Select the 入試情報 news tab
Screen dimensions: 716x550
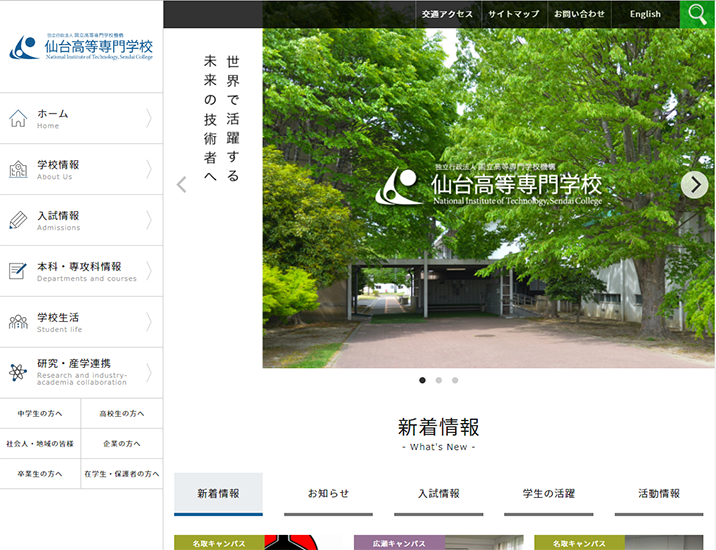coord(439,494)
